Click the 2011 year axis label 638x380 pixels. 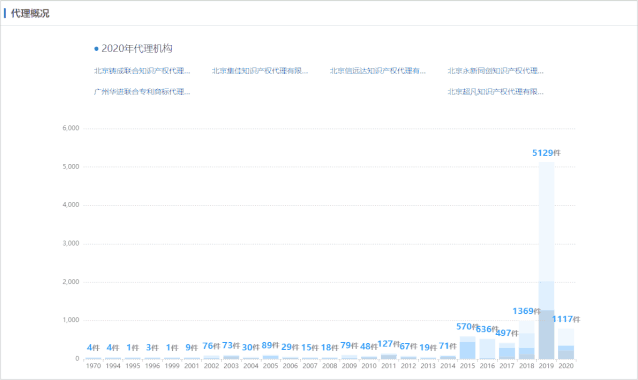[x=389, y=366]
